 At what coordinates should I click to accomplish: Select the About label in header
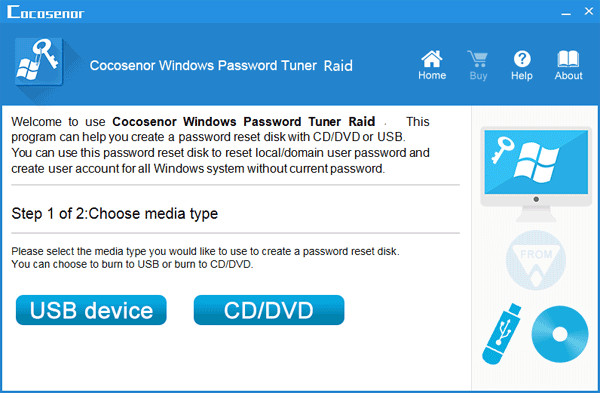pyautogui.click(x=569, y=75)
